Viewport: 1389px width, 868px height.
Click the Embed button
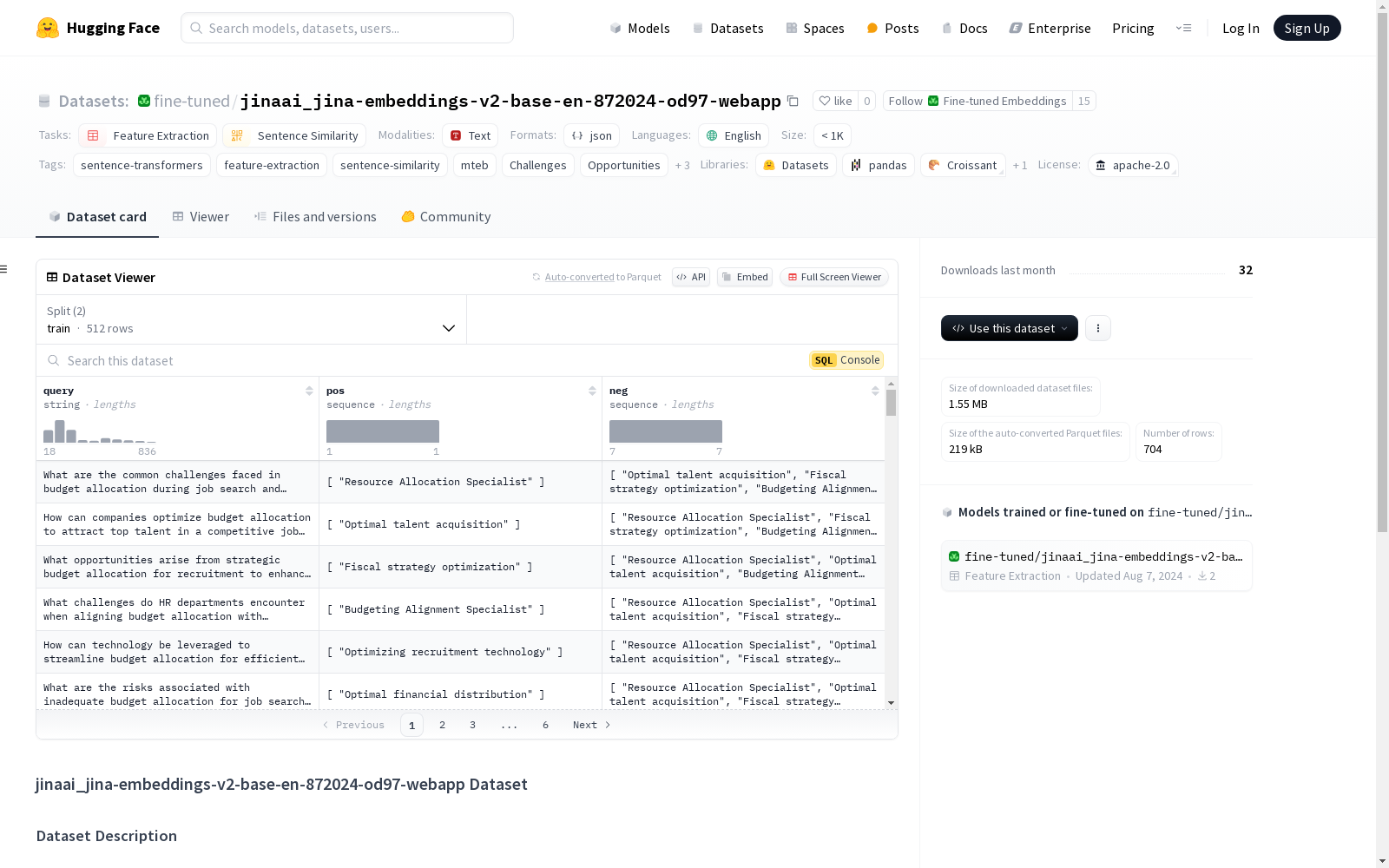click(x=745, y=277)
